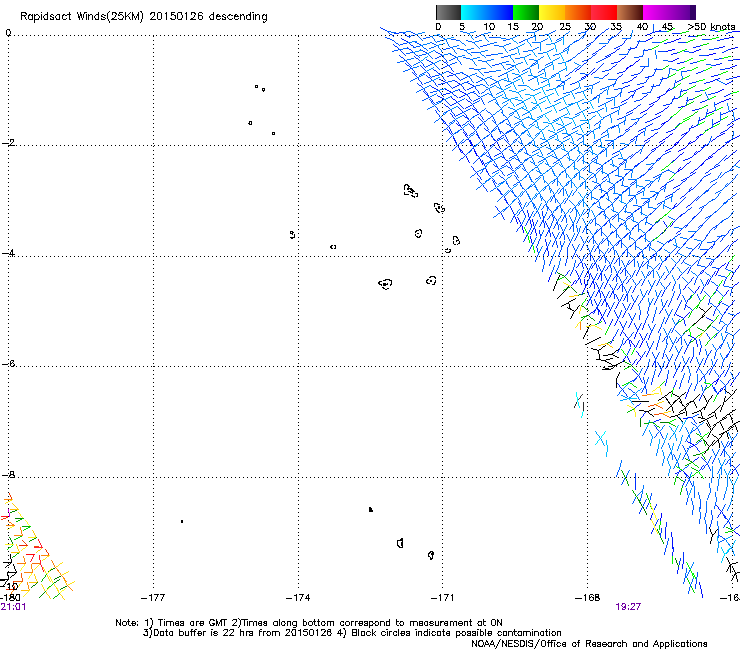
Task: Select the note "Black circles indicate possible contamination"
Action: [x=456, y=633]
